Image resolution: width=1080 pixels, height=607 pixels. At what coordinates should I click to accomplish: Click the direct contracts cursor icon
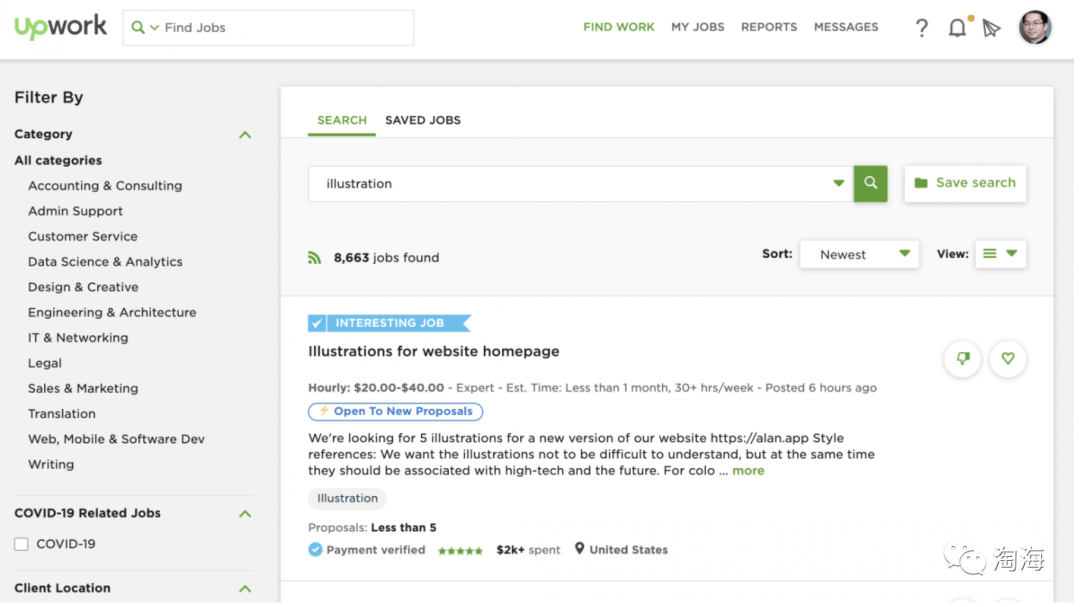click(991, 28)
